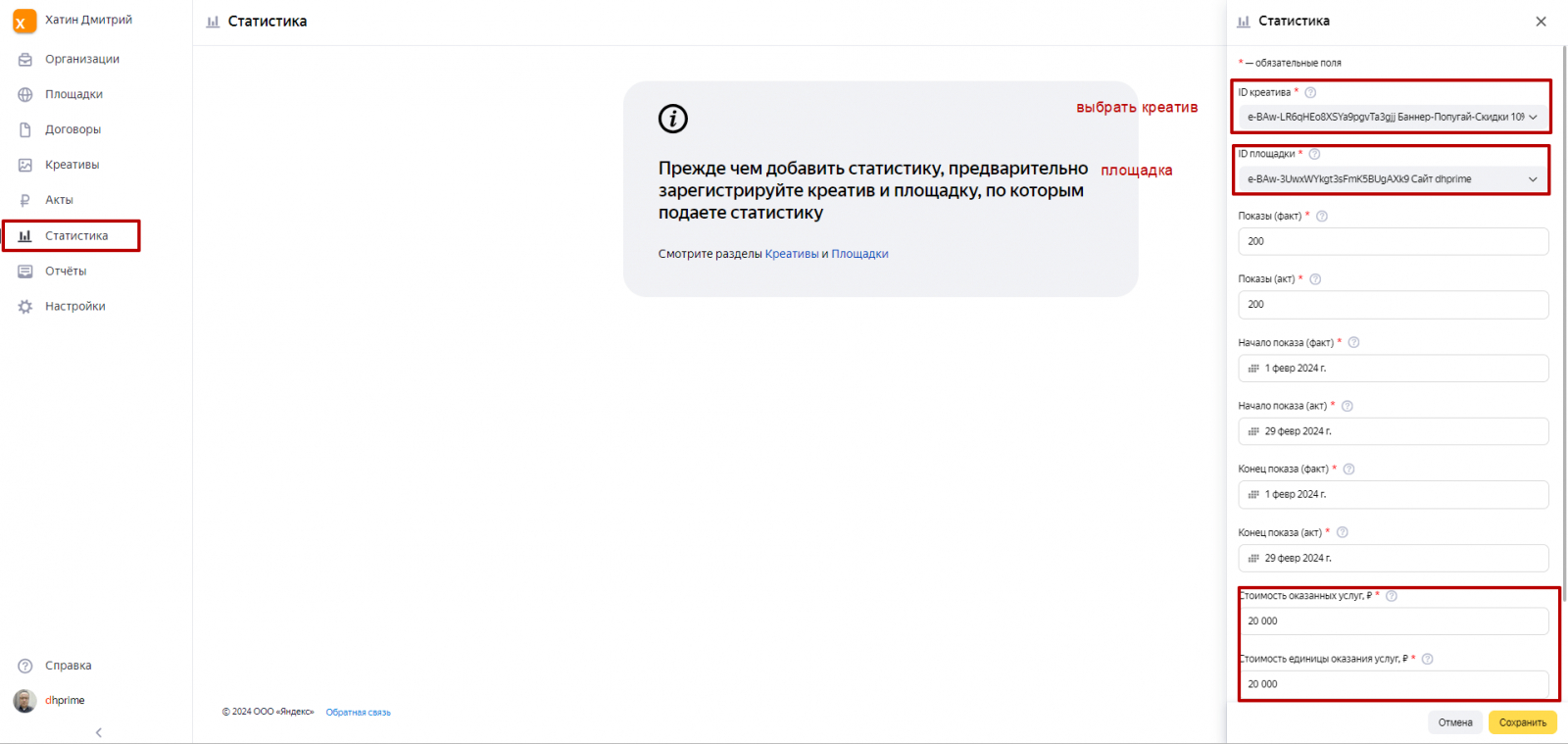Screen dimensions: 1568x744
Task: Show help for Начало показа (акт)
Action: tap(1347, 406)
